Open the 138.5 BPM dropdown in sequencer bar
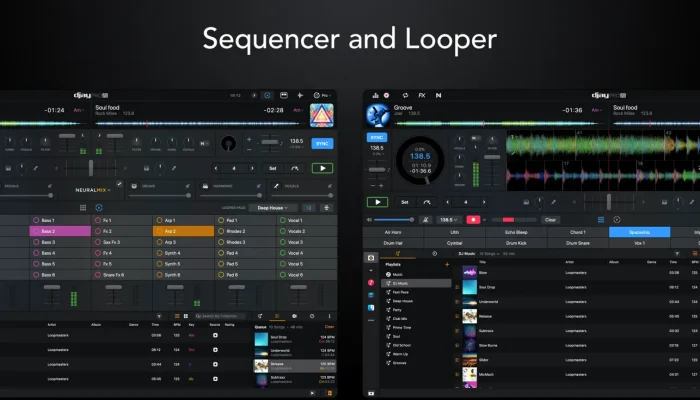 pos(446,219)
